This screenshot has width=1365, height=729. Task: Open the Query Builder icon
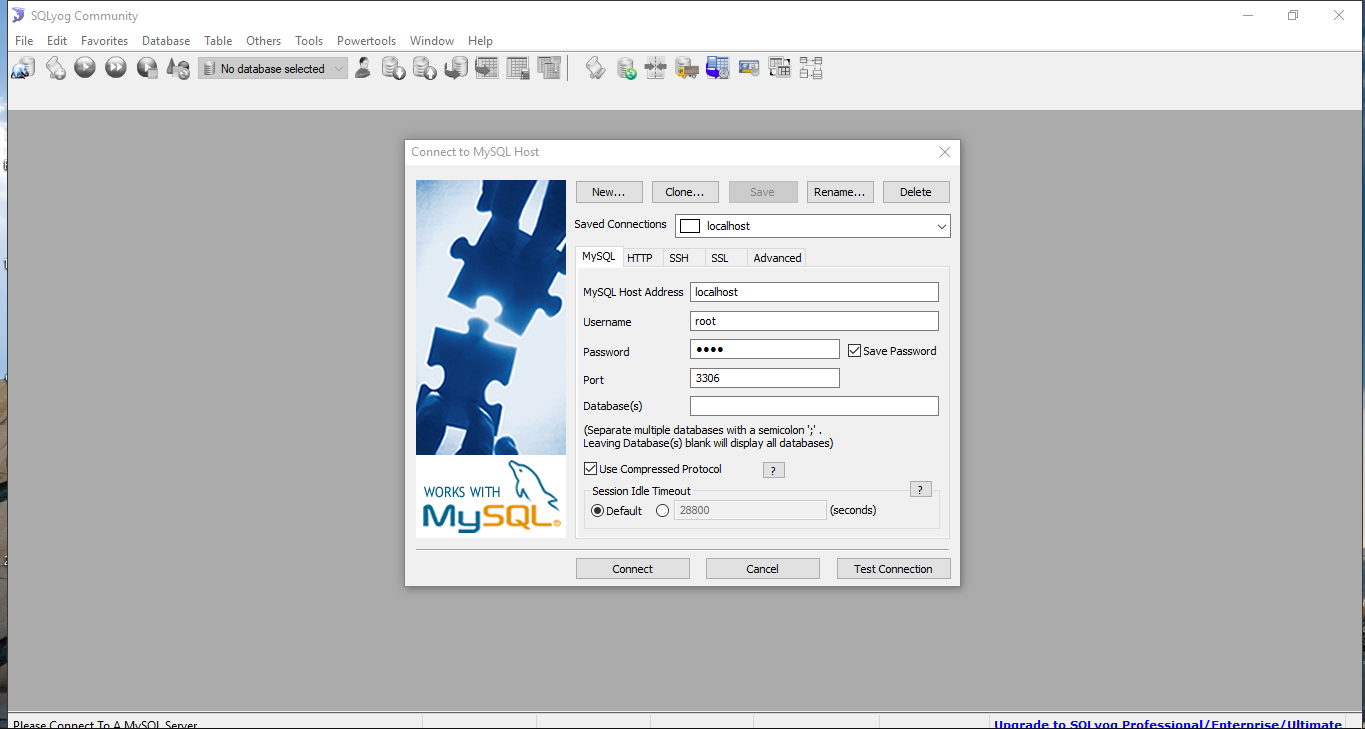point(780,68)
